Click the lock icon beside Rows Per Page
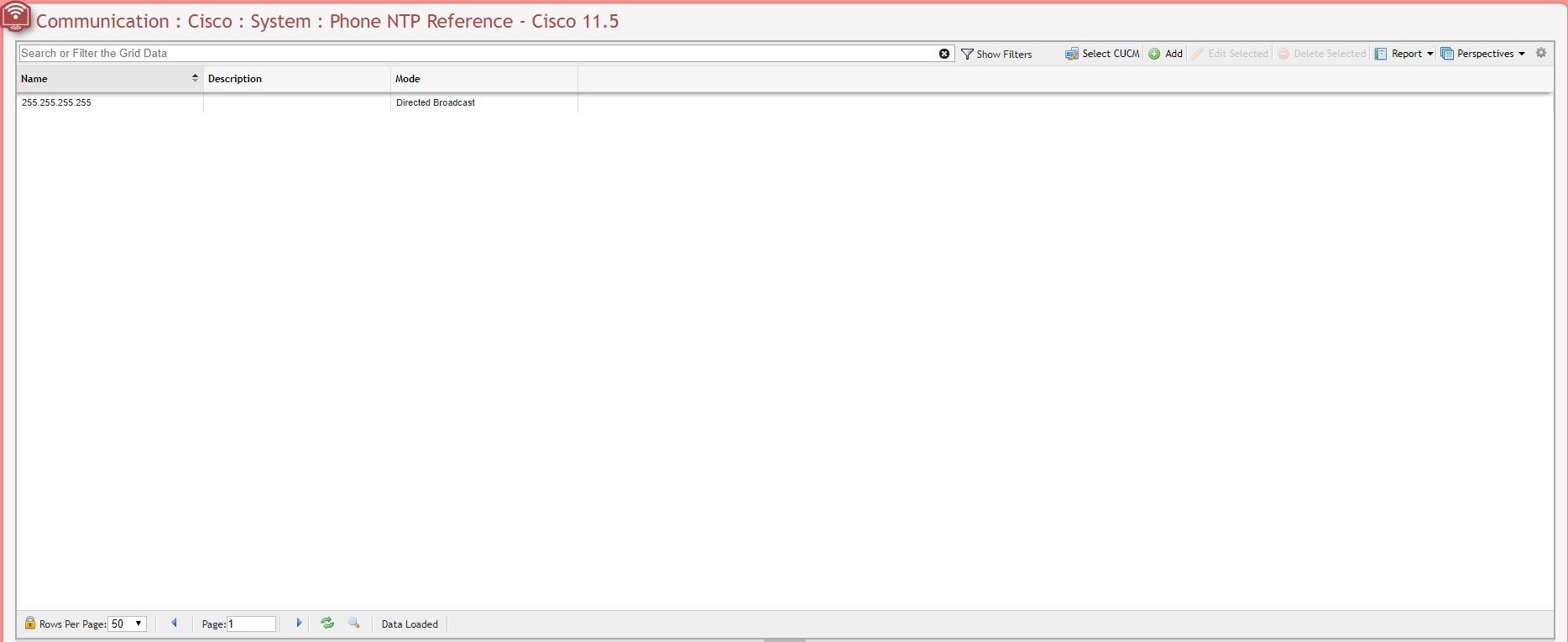The width and height of the screenshot is (1568, 642). tap(30, 623)
